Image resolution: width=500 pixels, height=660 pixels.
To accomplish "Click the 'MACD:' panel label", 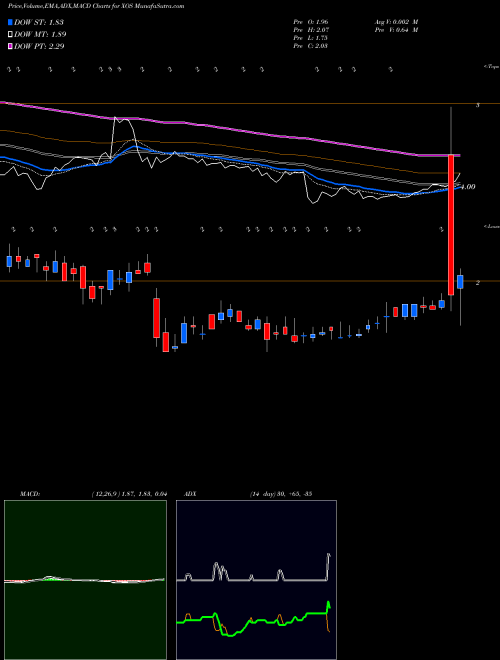I will click(x=29, y=494).
